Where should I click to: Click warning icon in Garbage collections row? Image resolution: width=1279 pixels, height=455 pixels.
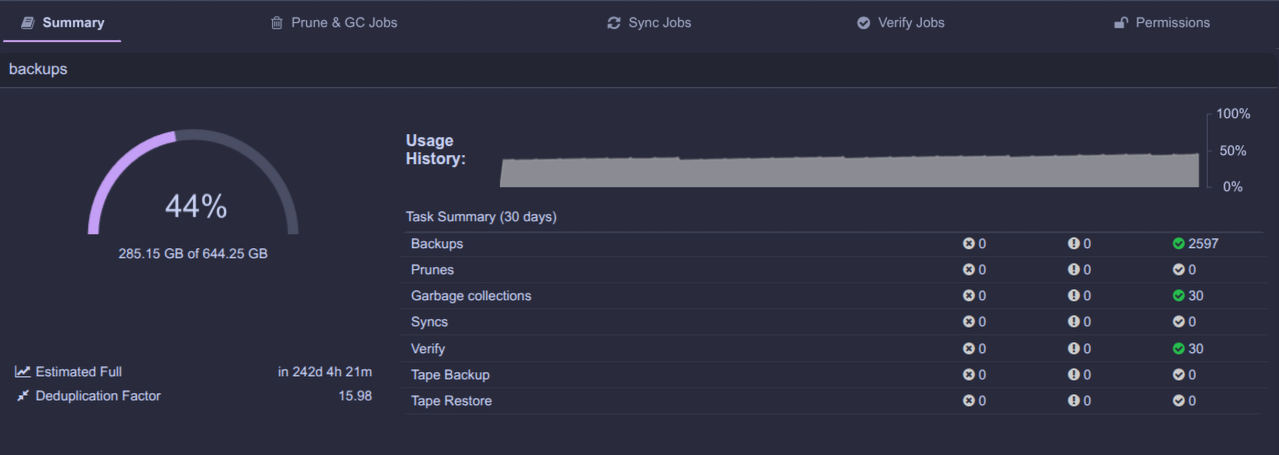coord(1073,296)
